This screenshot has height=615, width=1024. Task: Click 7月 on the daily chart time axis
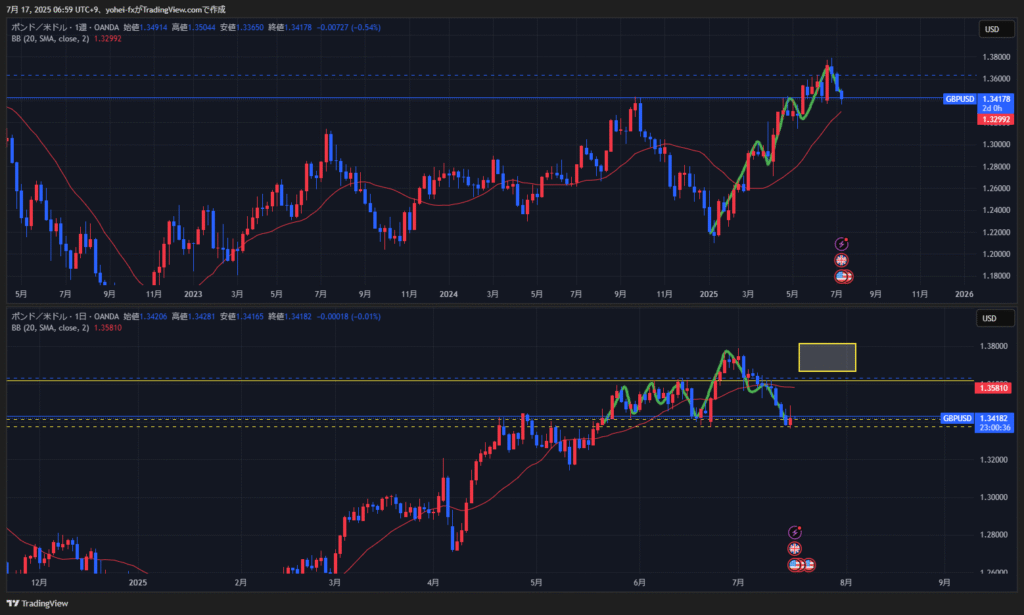pos(738,582)
